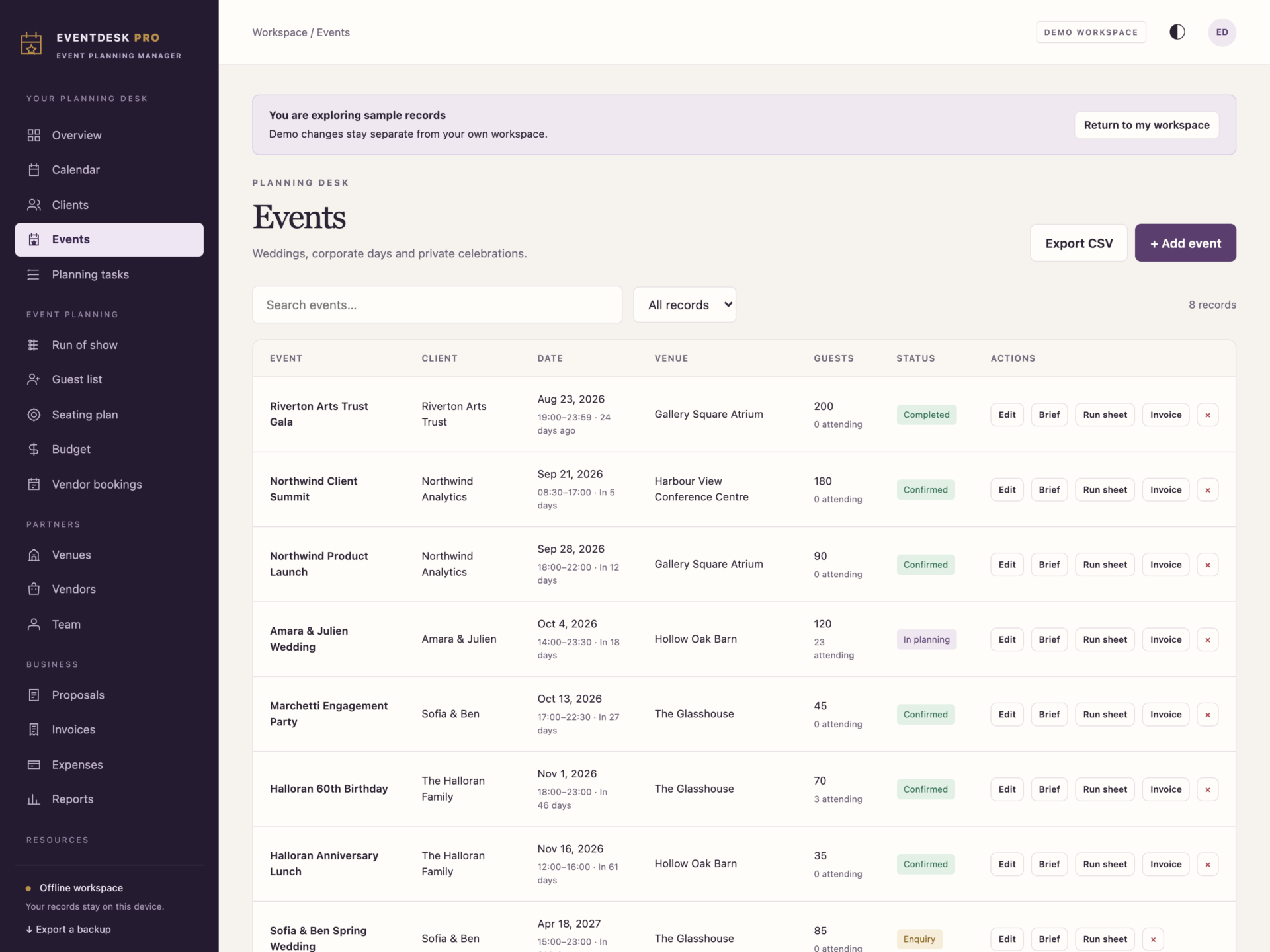Open Run sheet for Northwind Product Launch

(x=1105, y=565)
